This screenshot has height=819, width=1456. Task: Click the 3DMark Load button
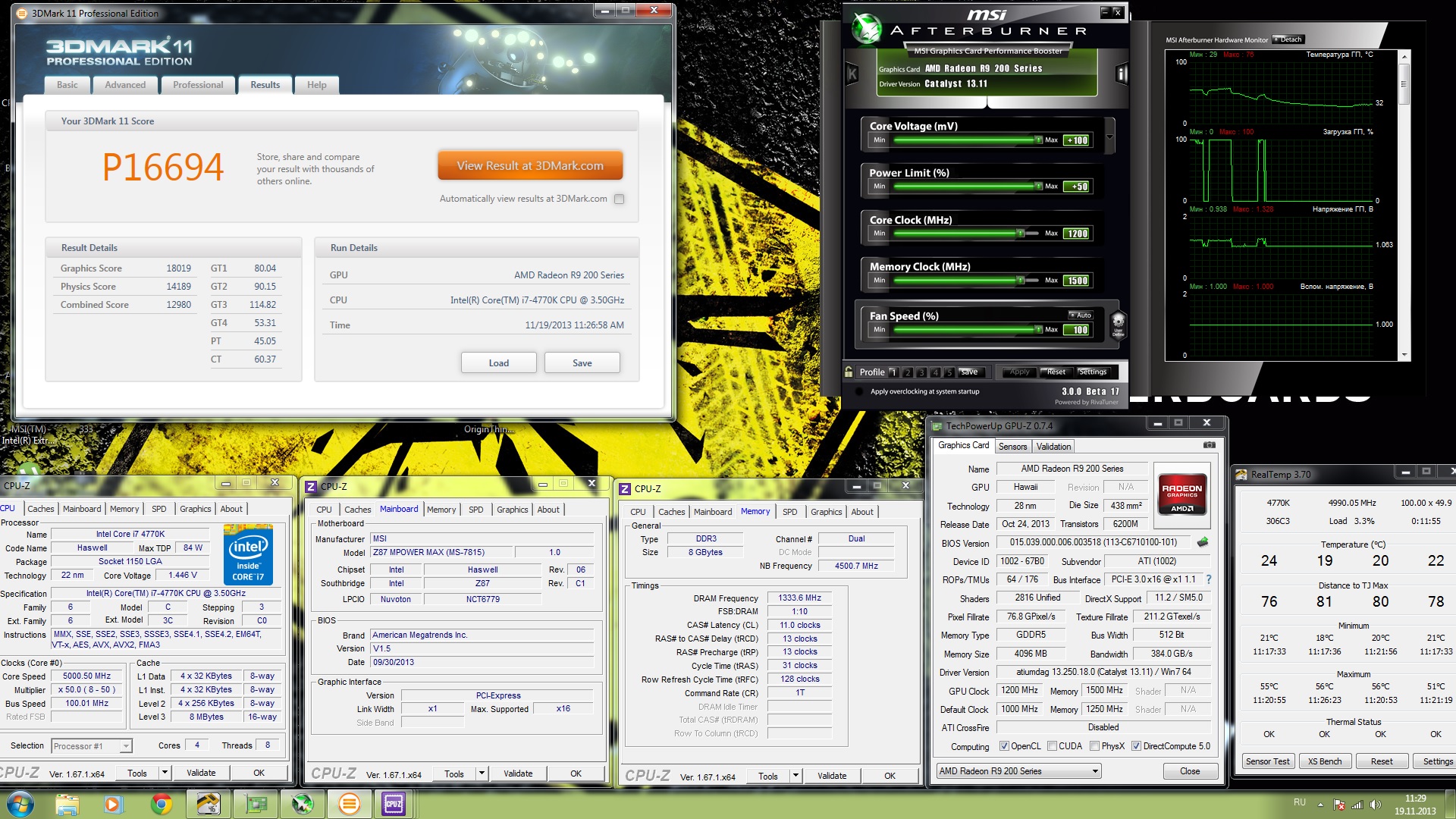coord(498,363)
